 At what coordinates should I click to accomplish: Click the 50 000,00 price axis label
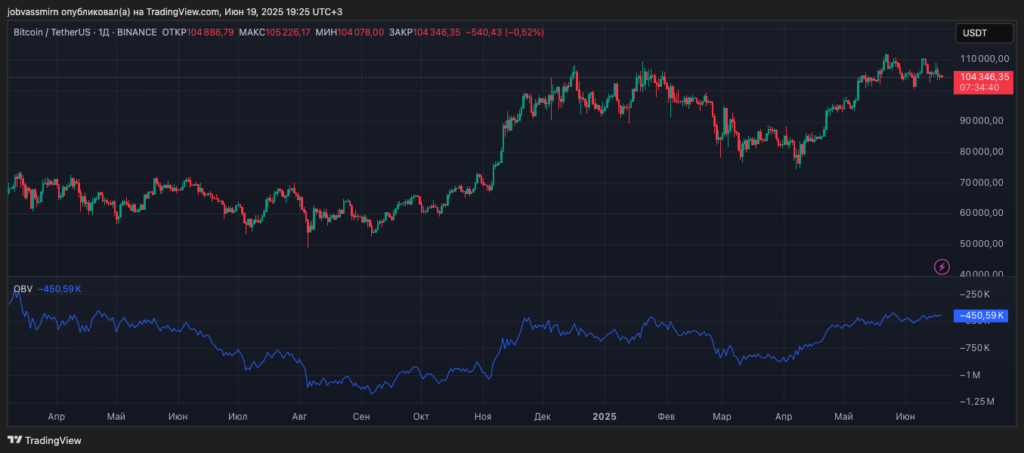980,243
